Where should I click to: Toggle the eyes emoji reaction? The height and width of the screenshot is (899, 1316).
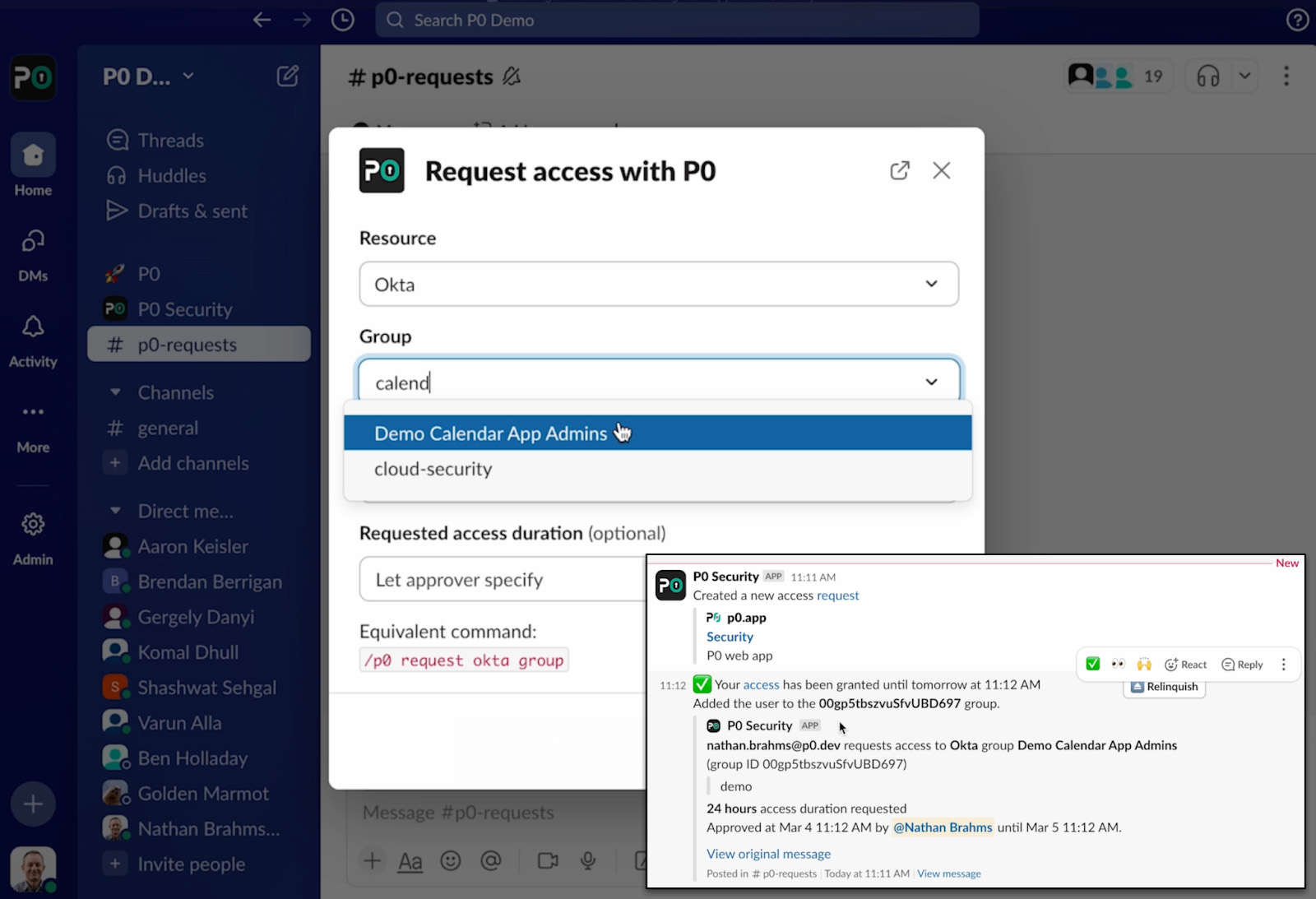point(1118,664)
